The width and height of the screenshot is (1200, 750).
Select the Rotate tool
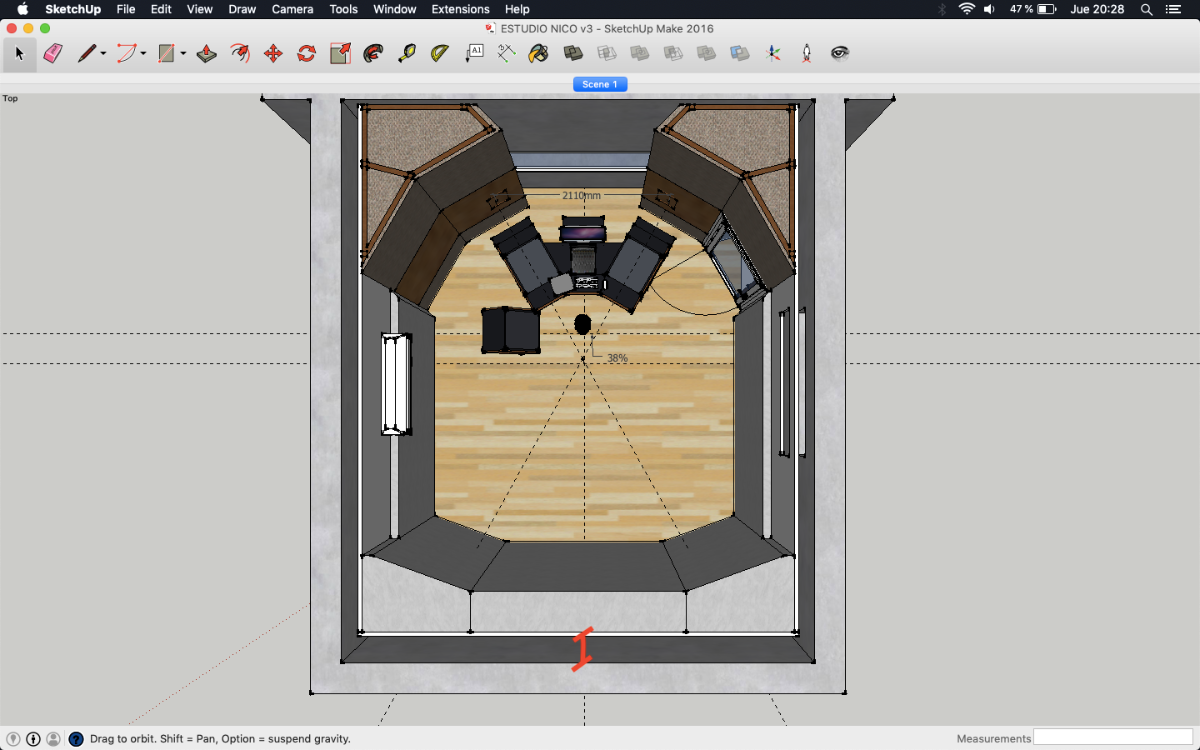point(306,53)
